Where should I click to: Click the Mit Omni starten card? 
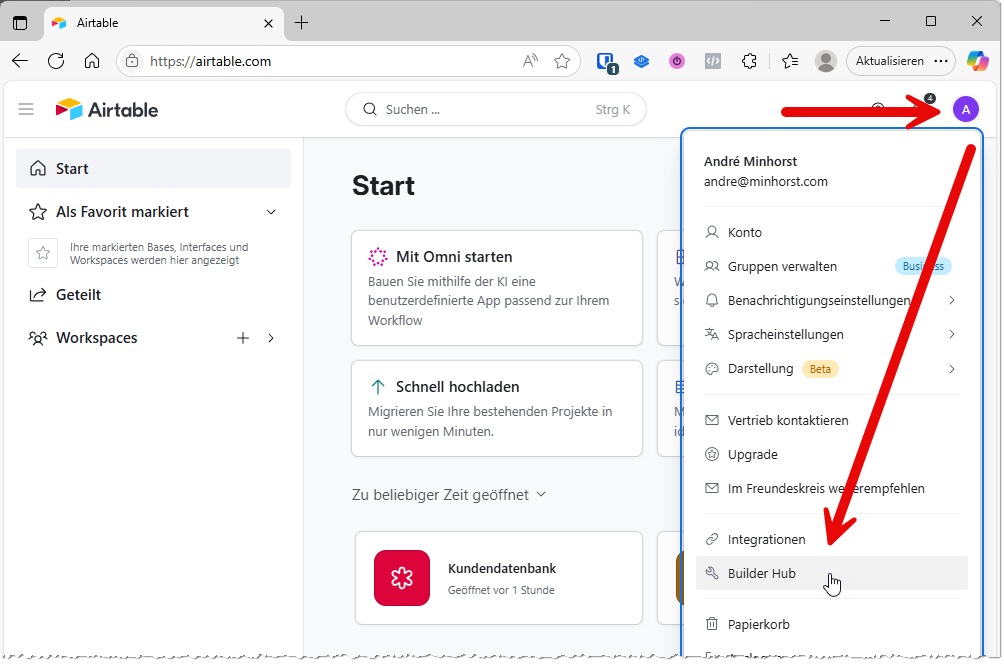point(496,287)
